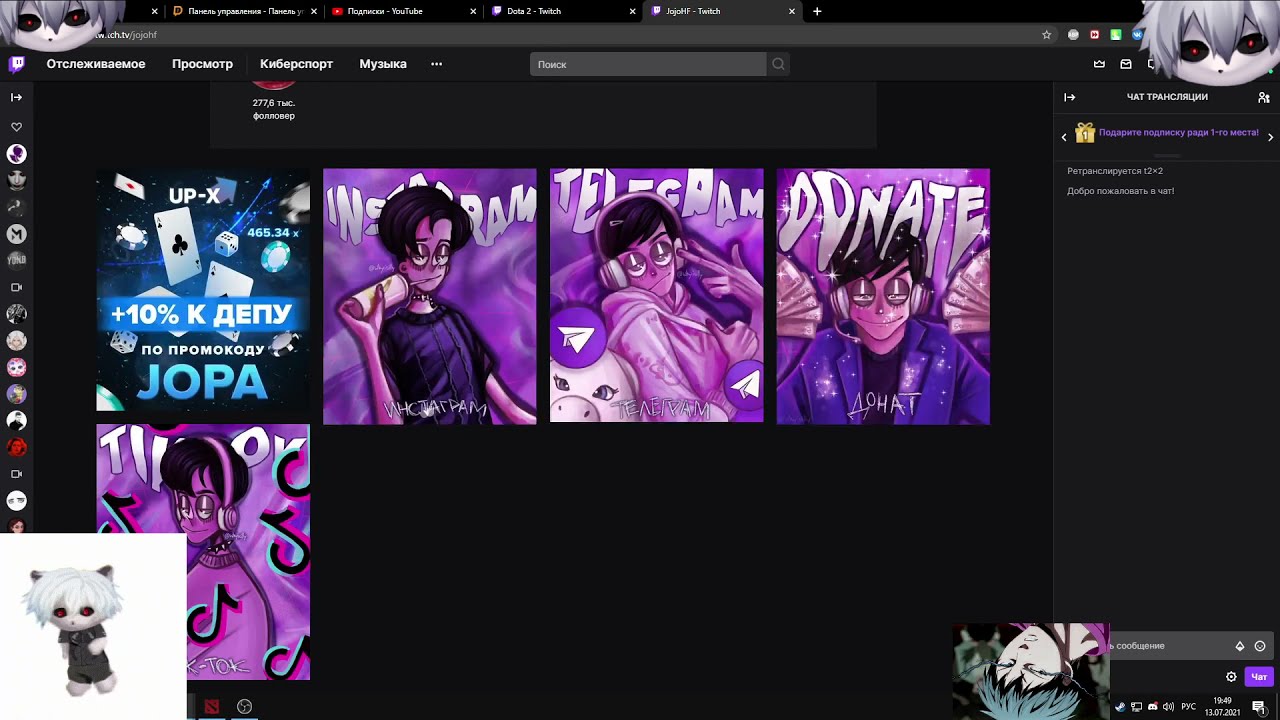Open the 'Отслеживаемое' navigation tab
This screenshot has width=1280, height=720.
tap(96, 64)
